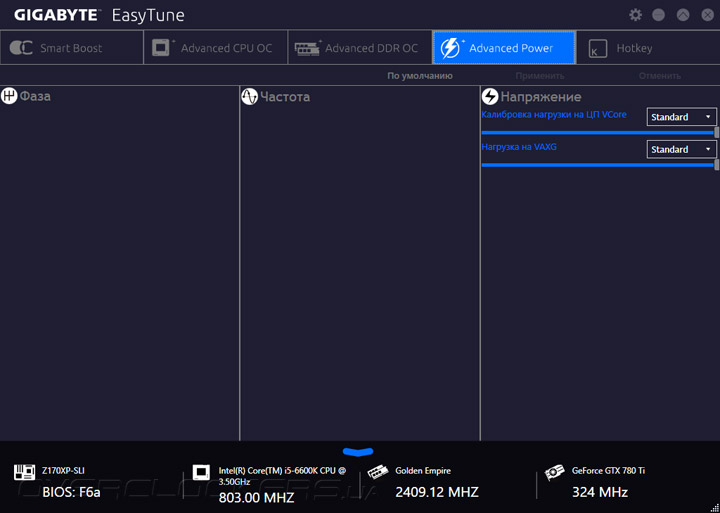The width and height of the screenshot is (720, 513).
Task: Click the 324 MHz GPU frequency value
Action: tap(600, 492)
